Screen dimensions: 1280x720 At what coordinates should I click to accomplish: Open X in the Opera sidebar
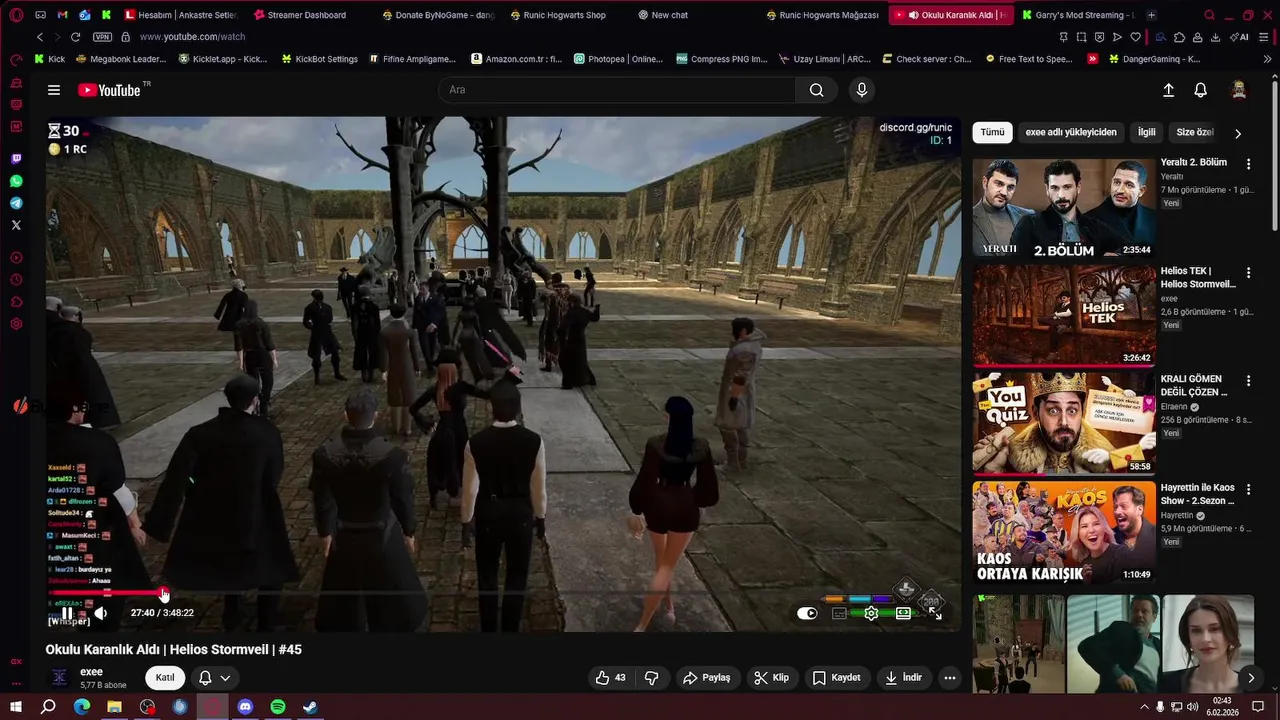(16, 225)
